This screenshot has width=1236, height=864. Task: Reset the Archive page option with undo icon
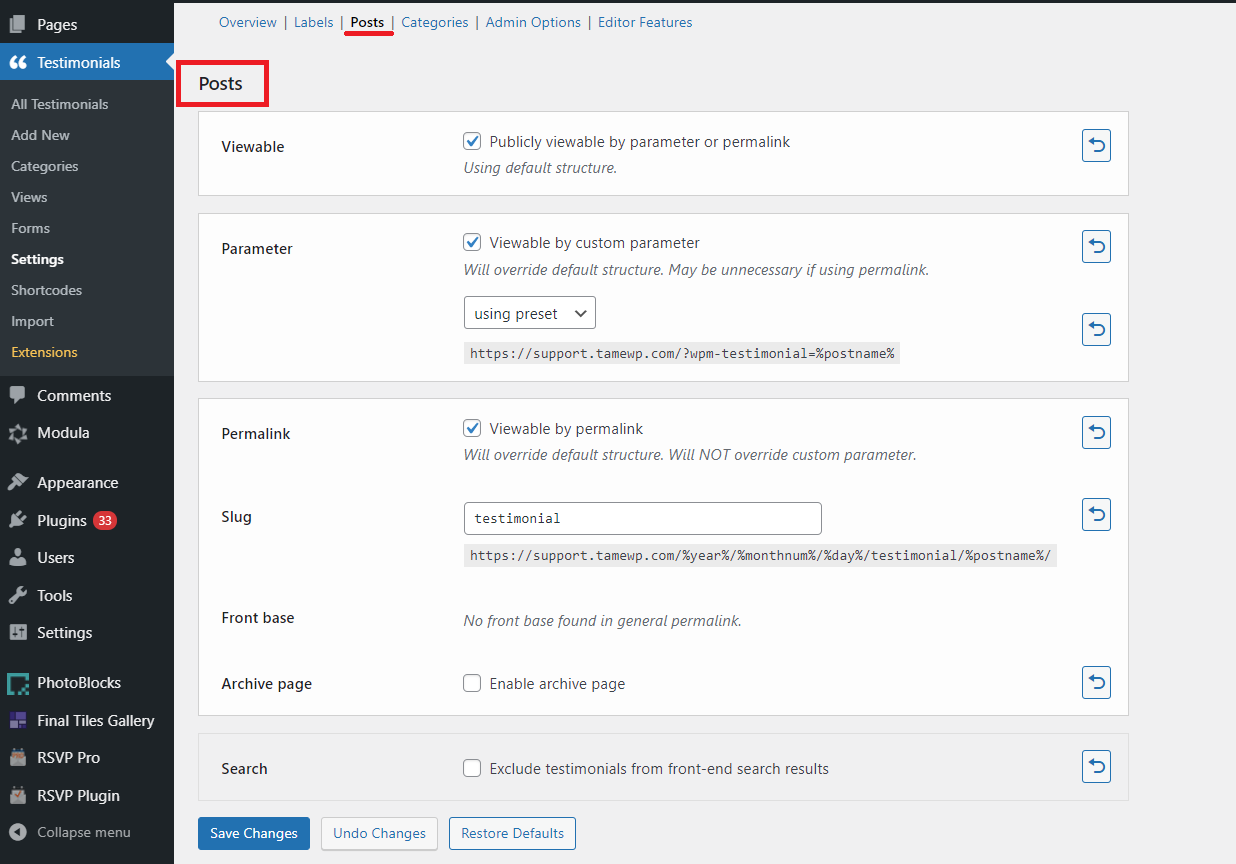pos(1097,682)
